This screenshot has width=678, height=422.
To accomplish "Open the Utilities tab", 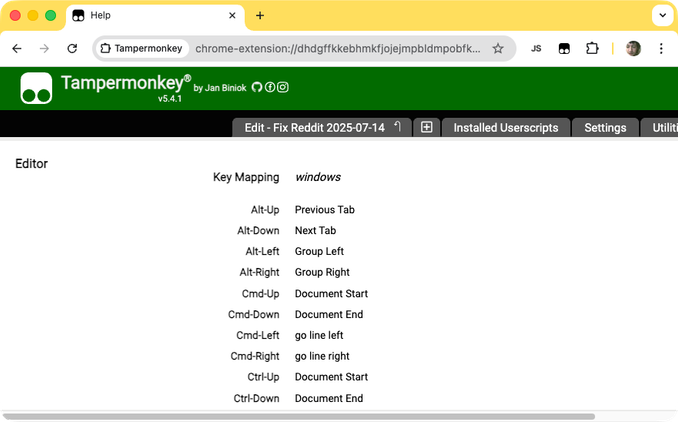I will [659, 127].
